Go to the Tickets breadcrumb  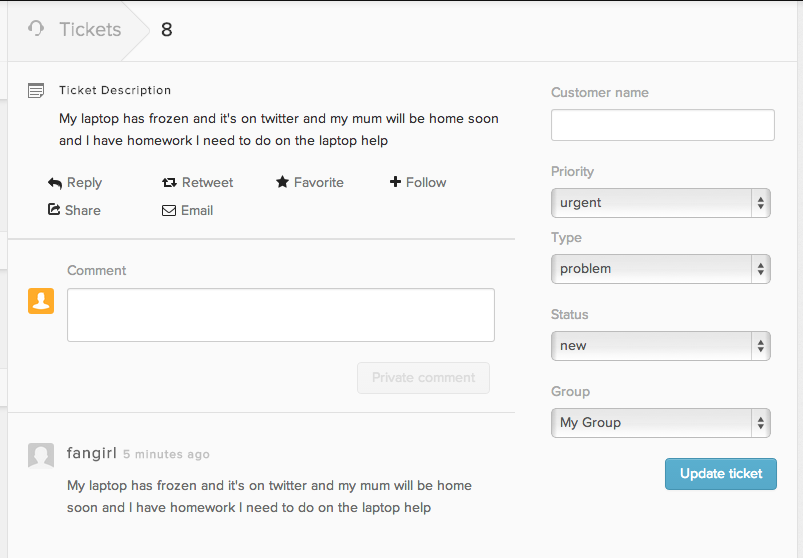coord(90,29)
